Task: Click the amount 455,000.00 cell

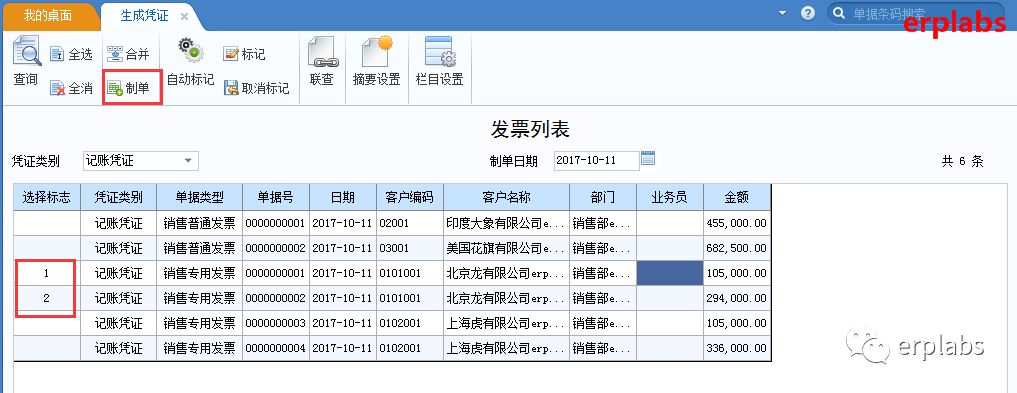Action: [x=737, y=223]
